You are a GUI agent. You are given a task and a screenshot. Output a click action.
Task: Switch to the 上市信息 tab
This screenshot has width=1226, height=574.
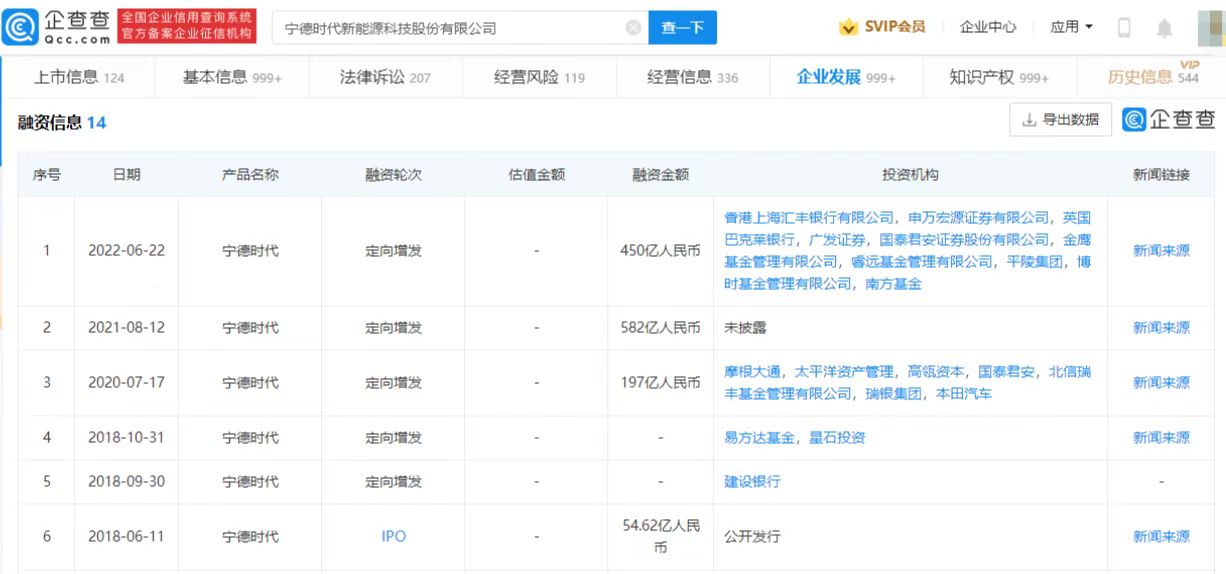pyautogui.click(x=79, y=77)
